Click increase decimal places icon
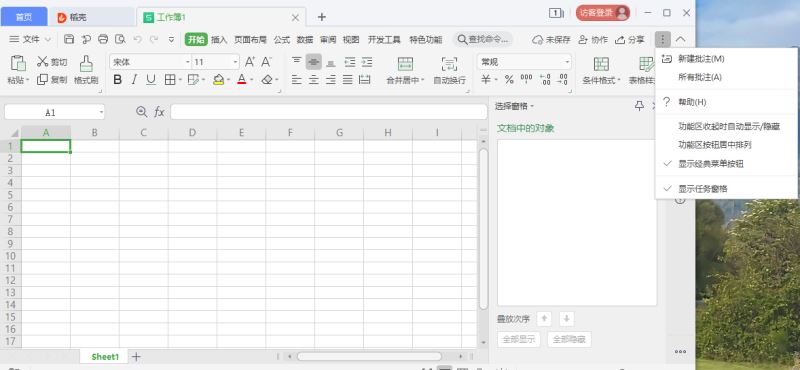 pos(545,80)
